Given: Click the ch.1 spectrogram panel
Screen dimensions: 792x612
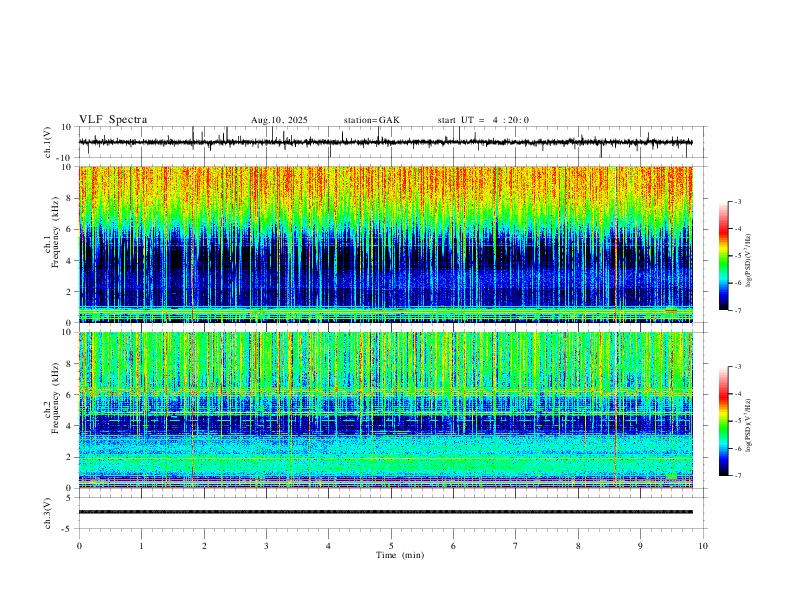Looking at the screenshot, I should point(385,244).
